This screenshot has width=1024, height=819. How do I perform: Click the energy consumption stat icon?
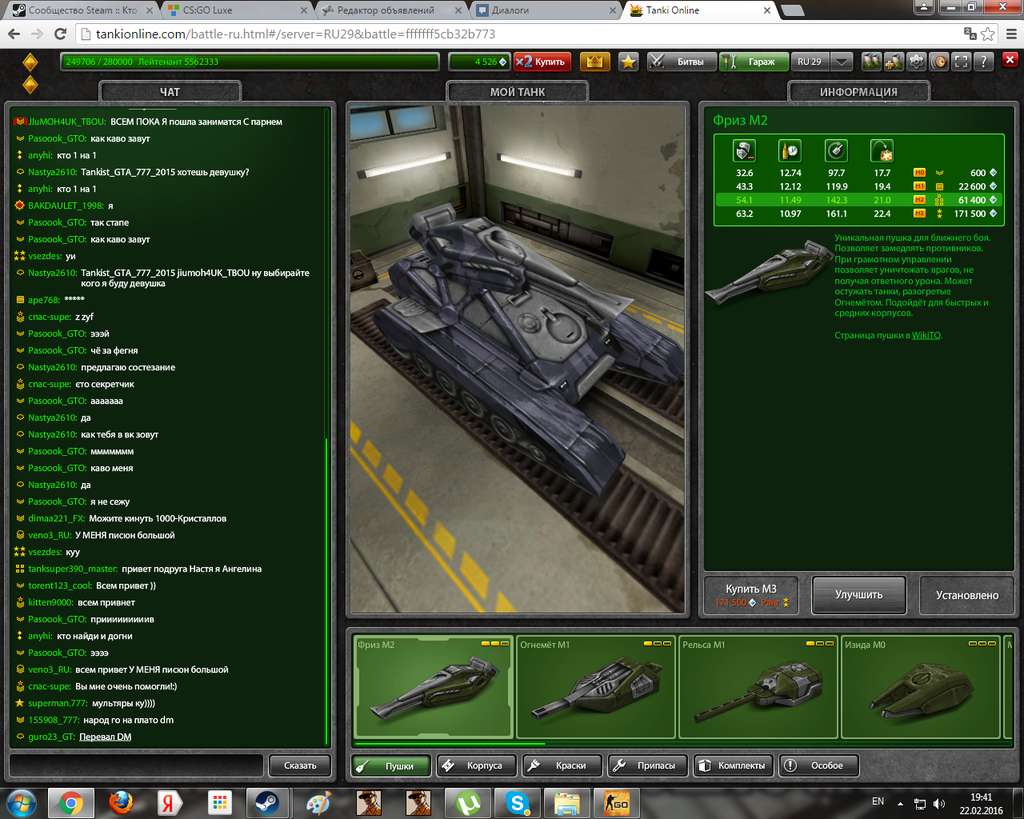[x=790, y=151]
